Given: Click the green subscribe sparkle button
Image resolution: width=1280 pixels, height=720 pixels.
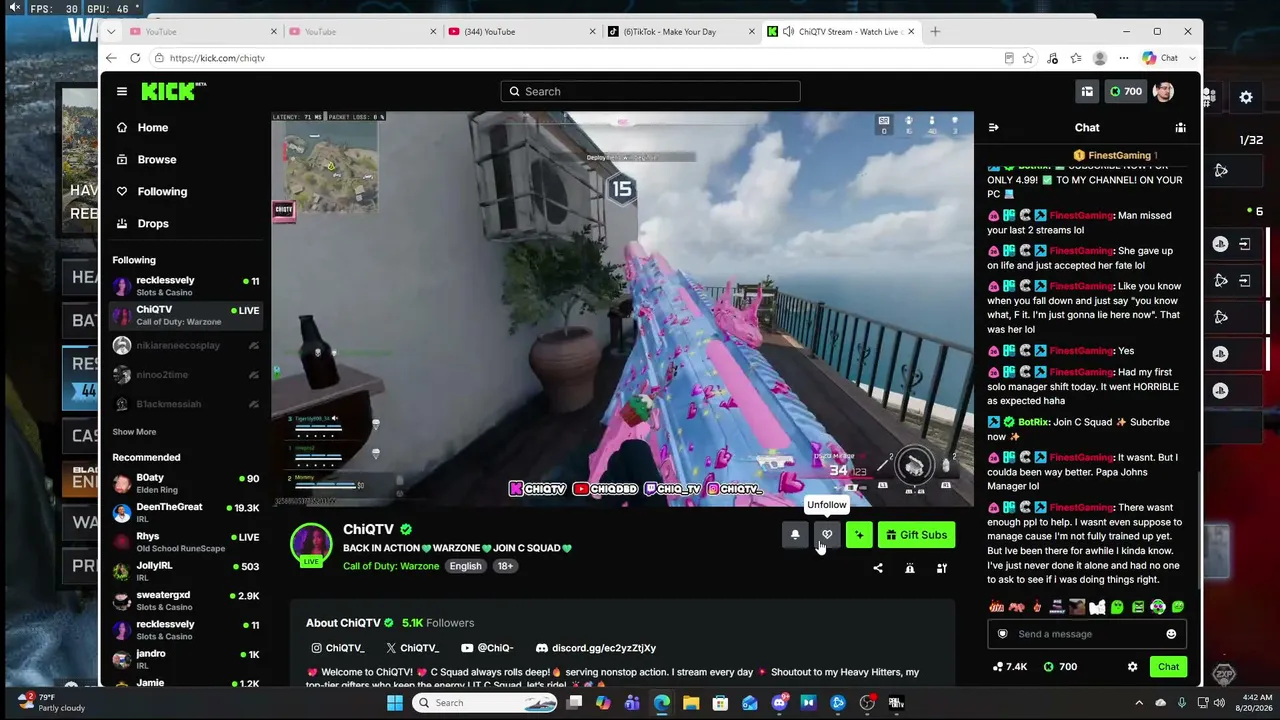Looking at the screenshot, I should 859,535.
